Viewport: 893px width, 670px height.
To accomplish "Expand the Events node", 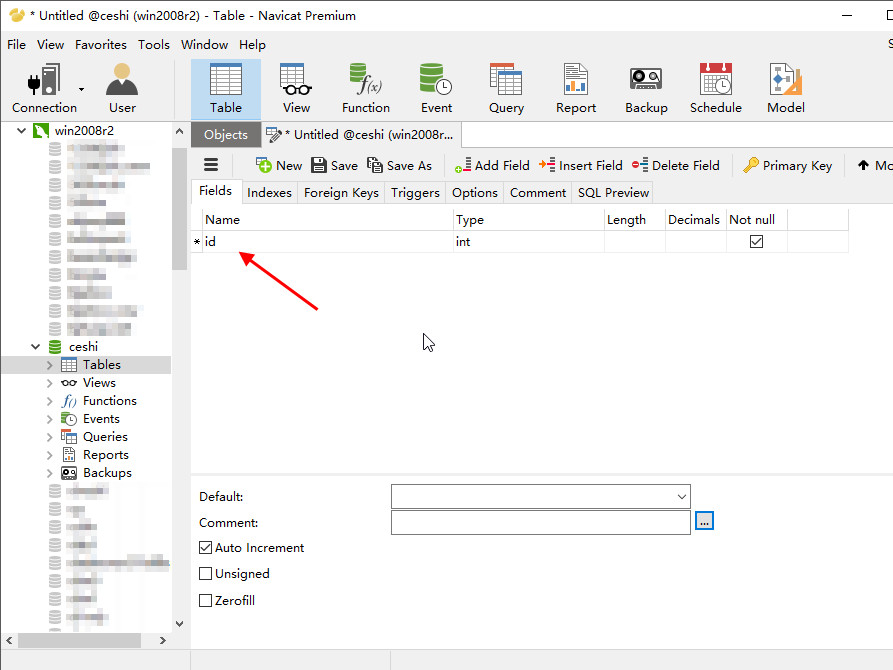I will click(x=50, y=419).
